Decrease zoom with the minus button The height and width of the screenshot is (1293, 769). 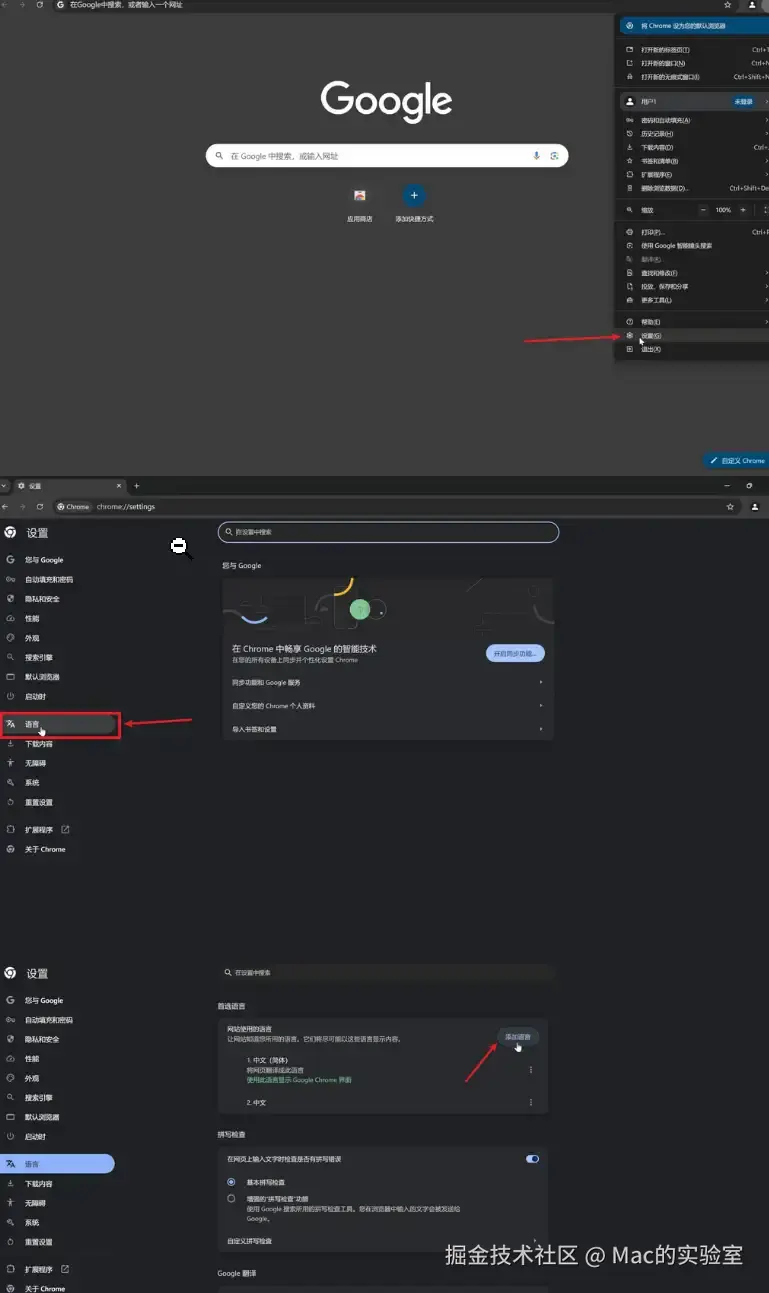[703, 210]
